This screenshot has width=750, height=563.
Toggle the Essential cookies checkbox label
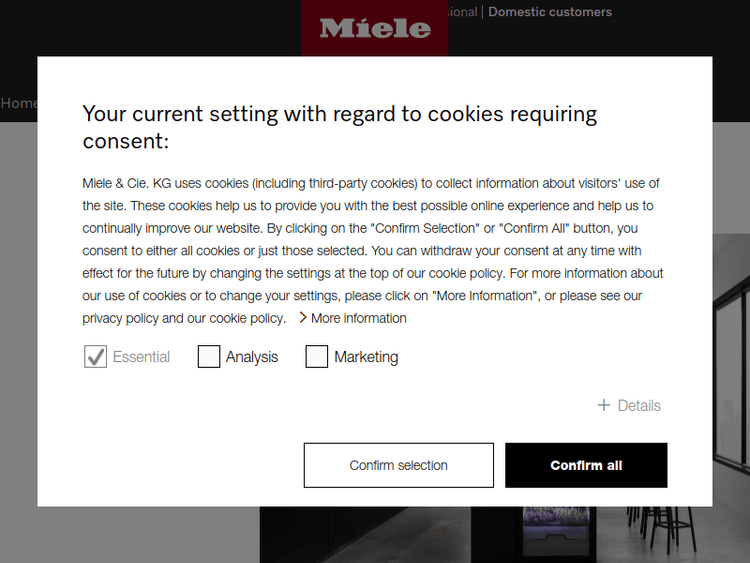[141, 357]
